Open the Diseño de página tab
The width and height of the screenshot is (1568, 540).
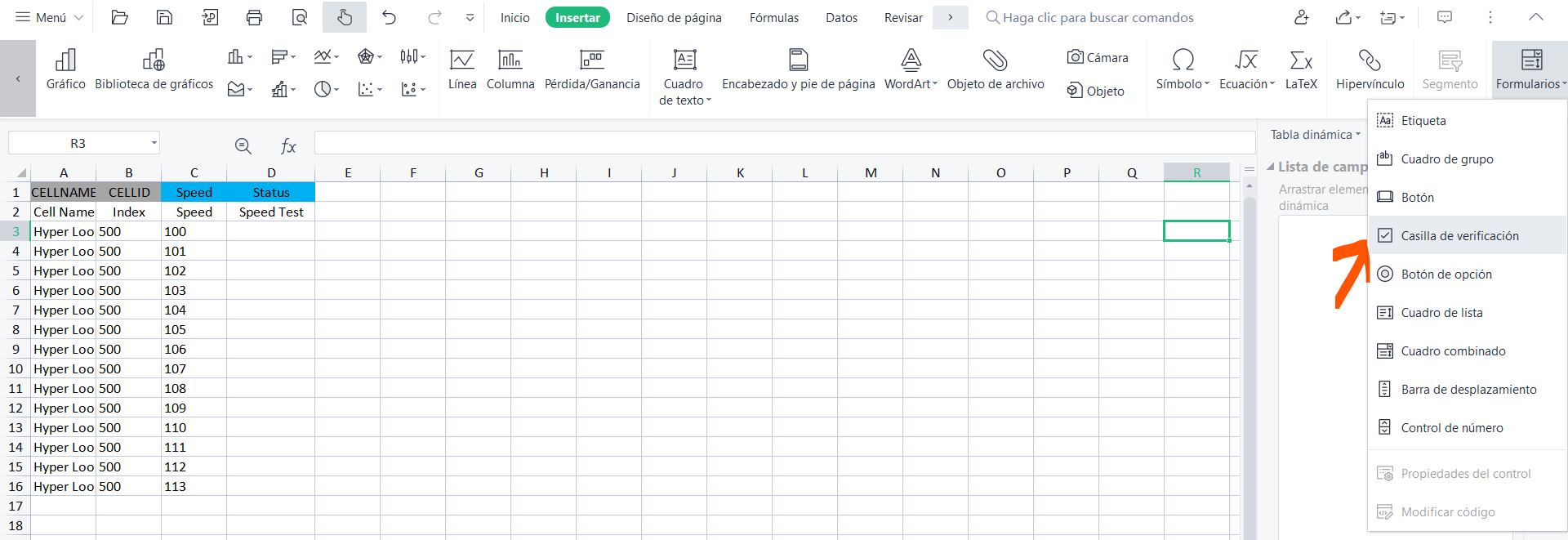click(x=674, y=18)
